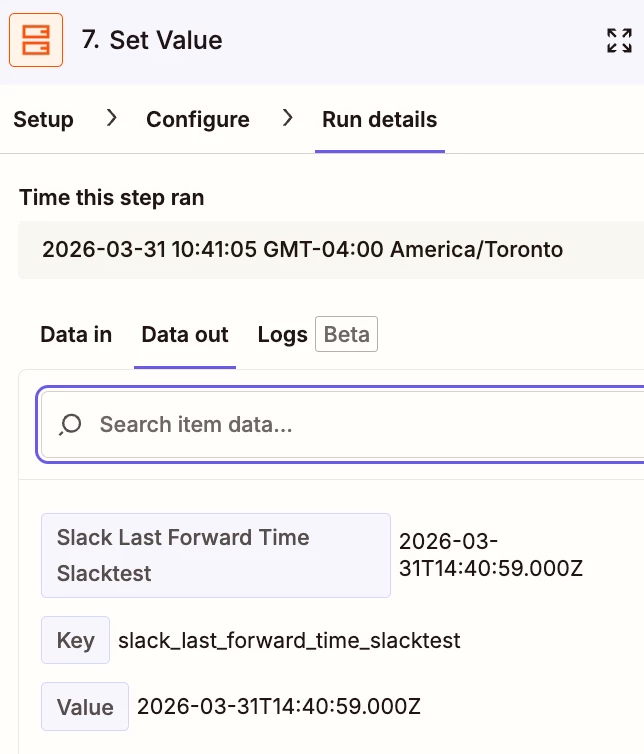644x754 pixels.
Task: Click the '7. Set Value' step title
Action: point(152,40)
